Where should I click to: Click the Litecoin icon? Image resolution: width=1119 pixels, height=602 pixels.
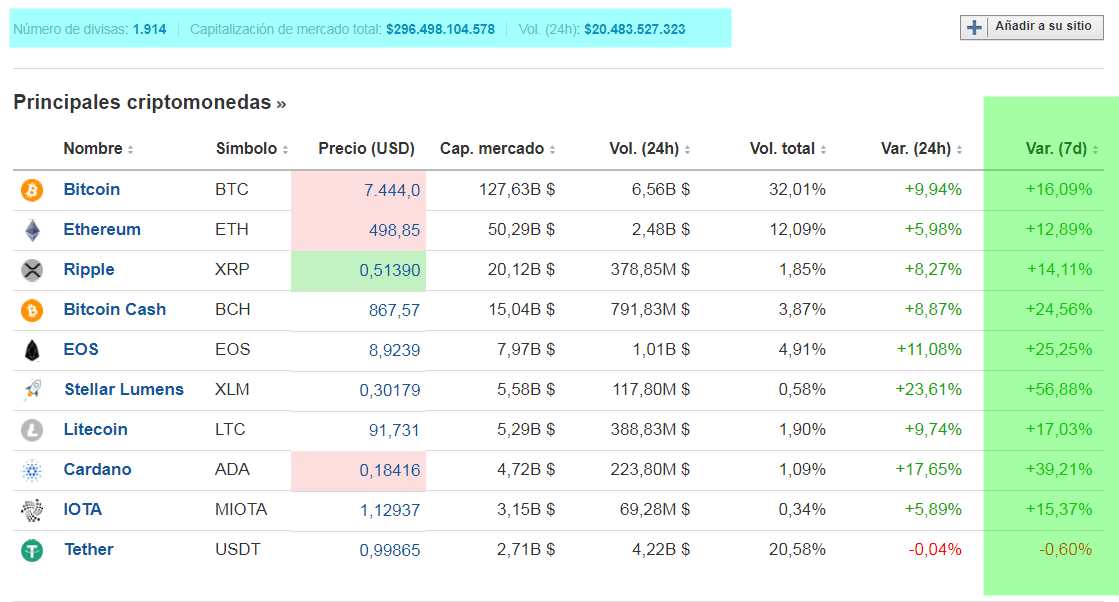32,430
